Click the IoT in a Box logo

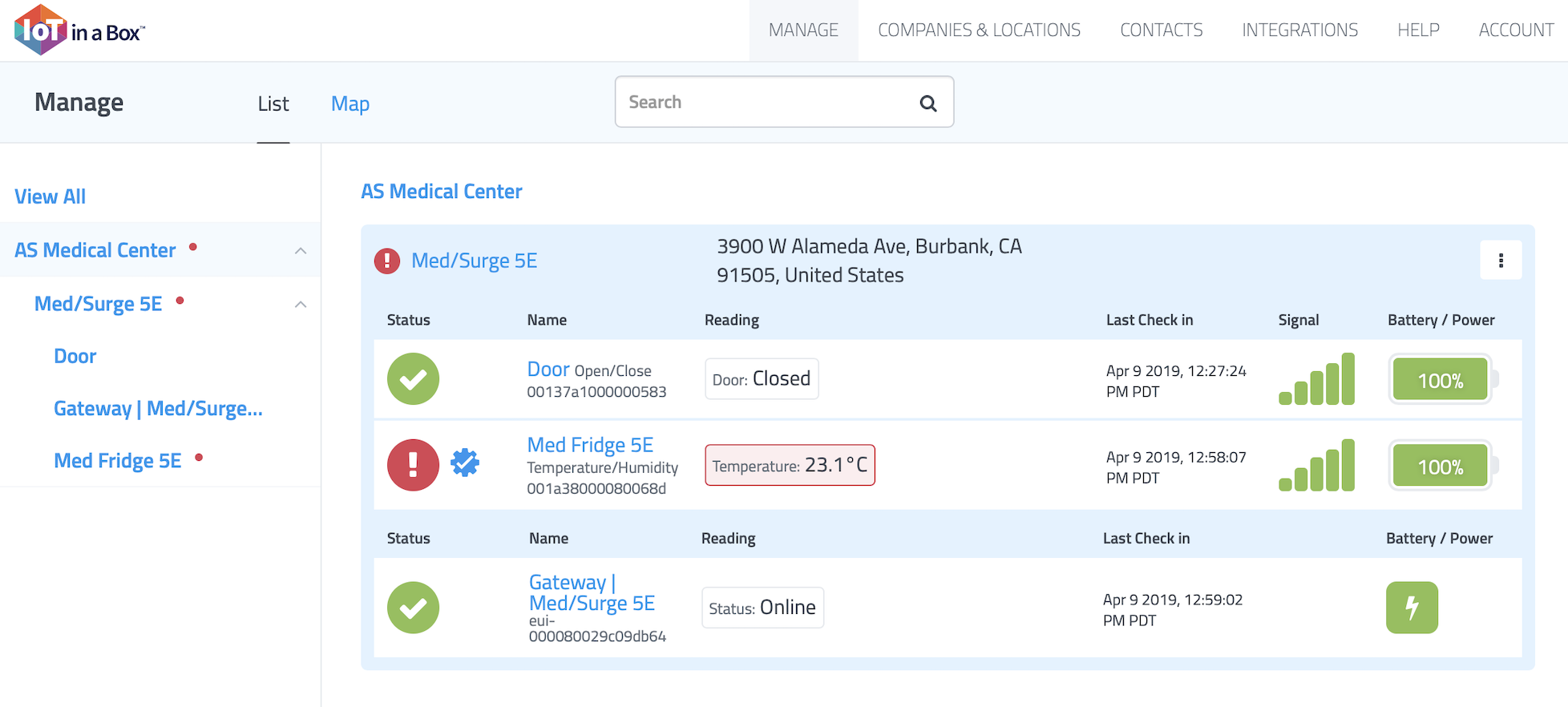[x=79, y=30]
